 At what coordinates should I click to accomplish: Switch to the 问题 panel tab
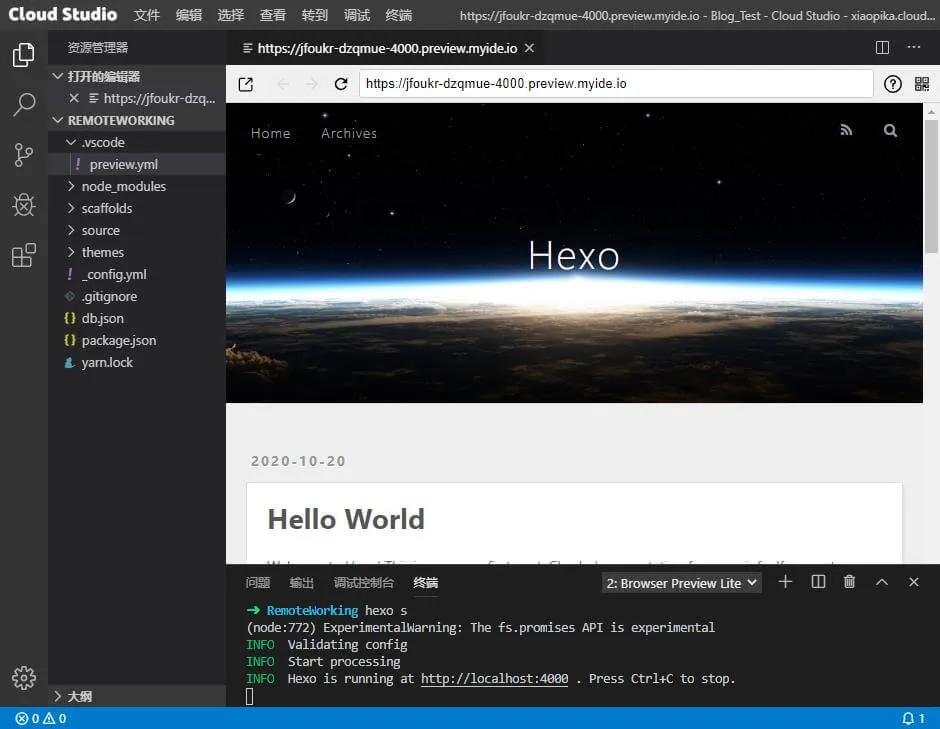tap(258, 583)
